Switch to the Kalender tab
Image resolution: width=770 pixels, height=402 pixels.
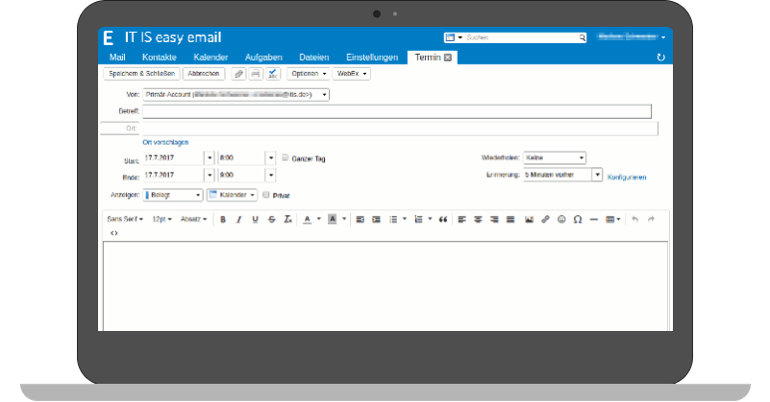(211, 58)
